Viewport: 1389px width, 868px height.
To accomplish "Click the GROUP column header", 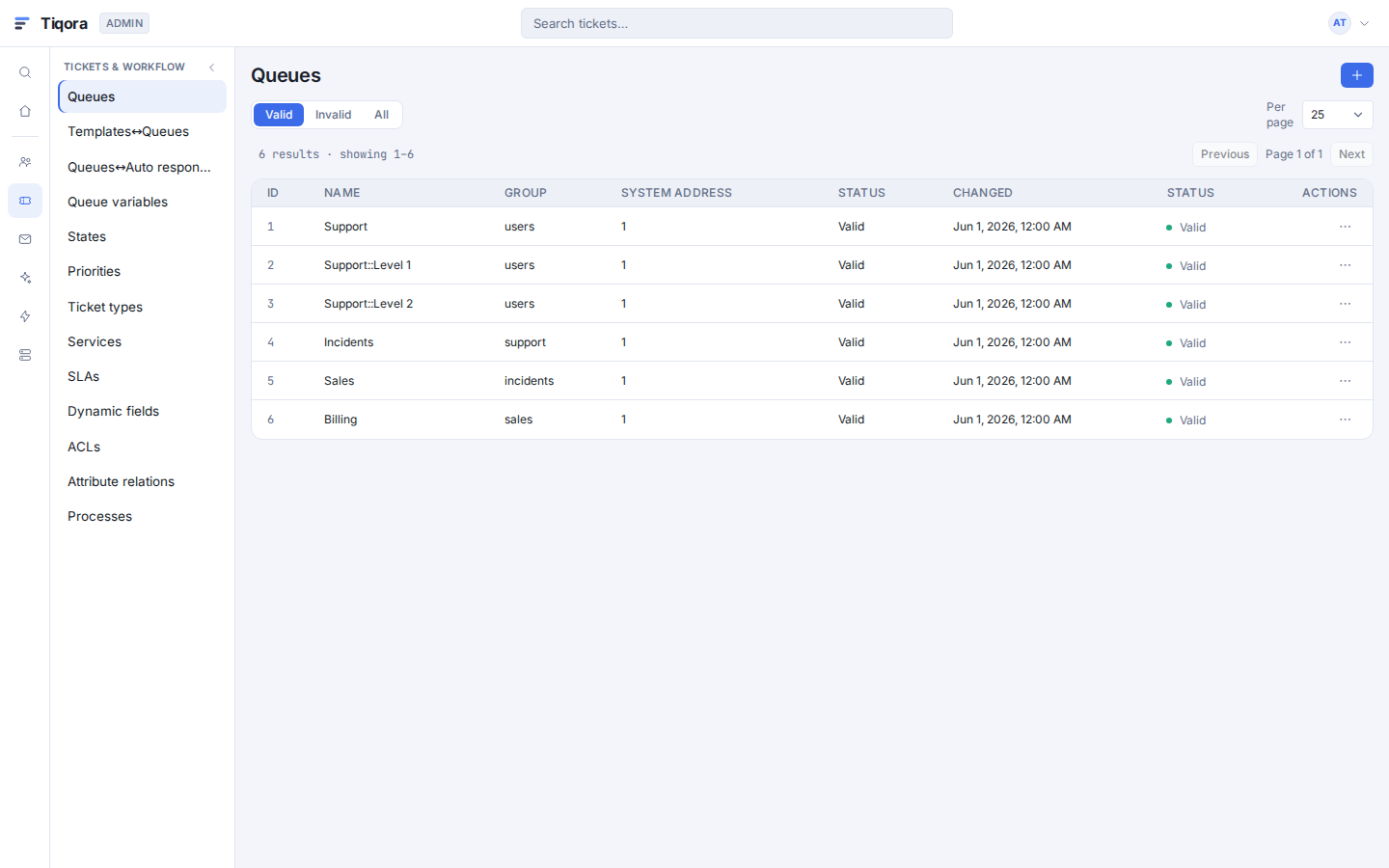I will [x=526, y=193].
